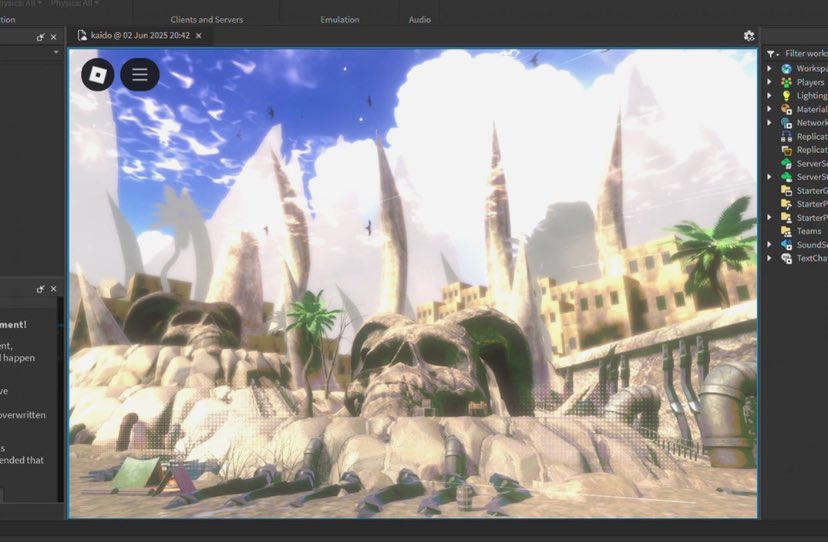Expand the MaterialService node

(x=769, y=109)
